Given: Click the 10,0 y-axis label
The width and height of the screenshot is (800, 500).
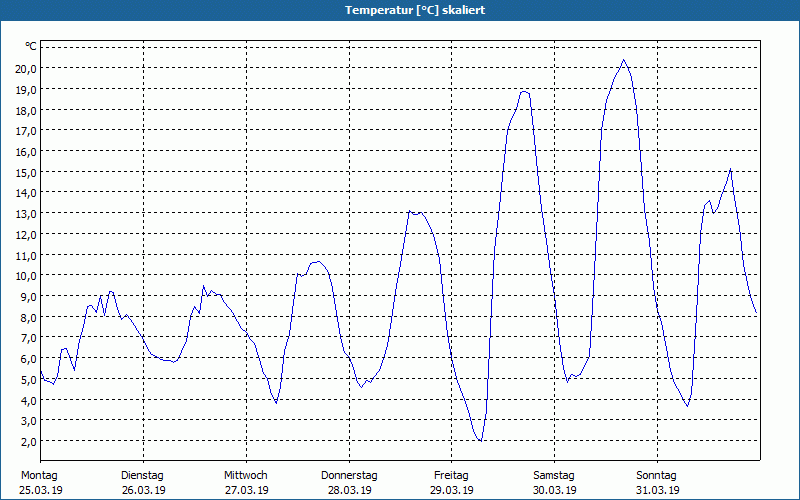Looking at the screenshot, I should (x=26, y=275).
